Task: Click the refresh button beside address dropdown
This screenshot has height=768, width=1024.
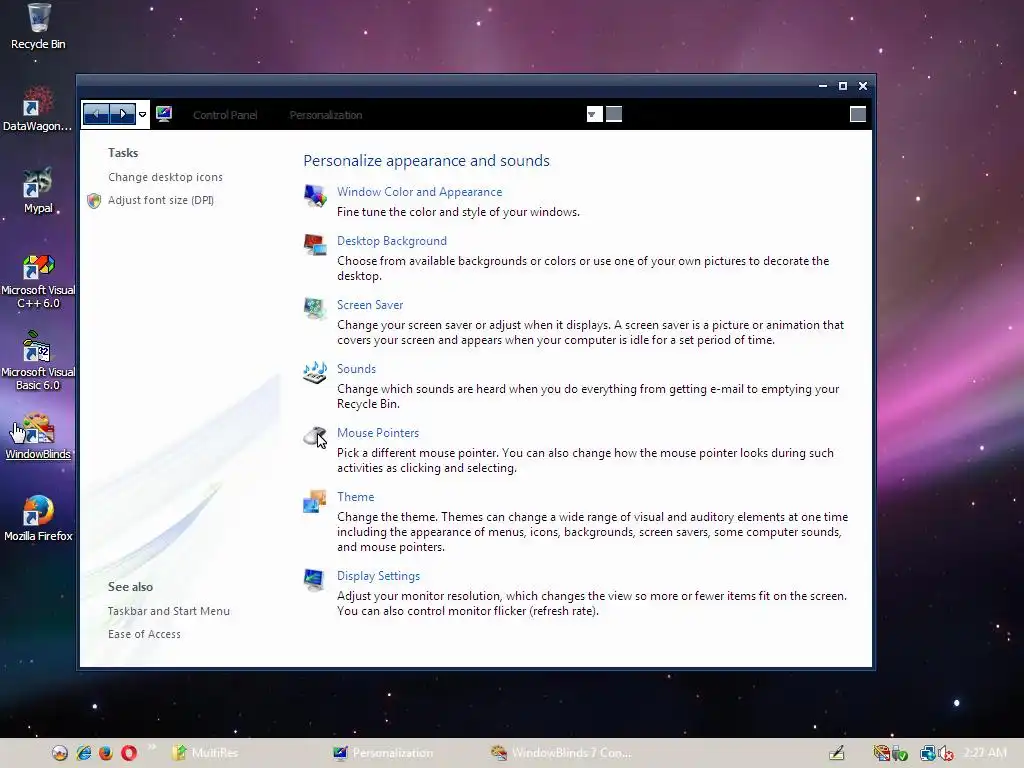Action: pos(614,114)
